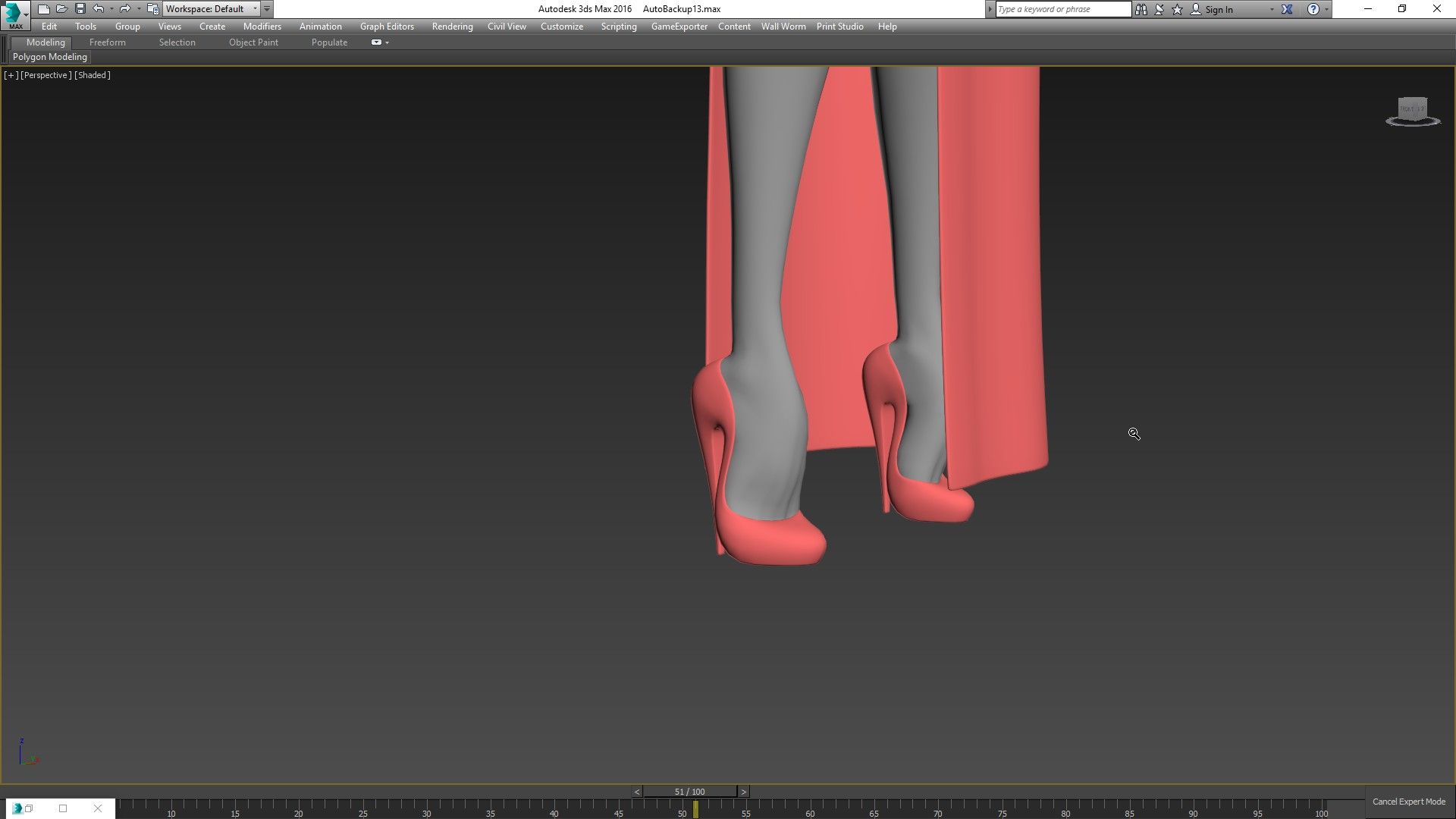Open the Modifiers menu
This screenshot has height=819, width=1456.
click(x=262, y=27)
